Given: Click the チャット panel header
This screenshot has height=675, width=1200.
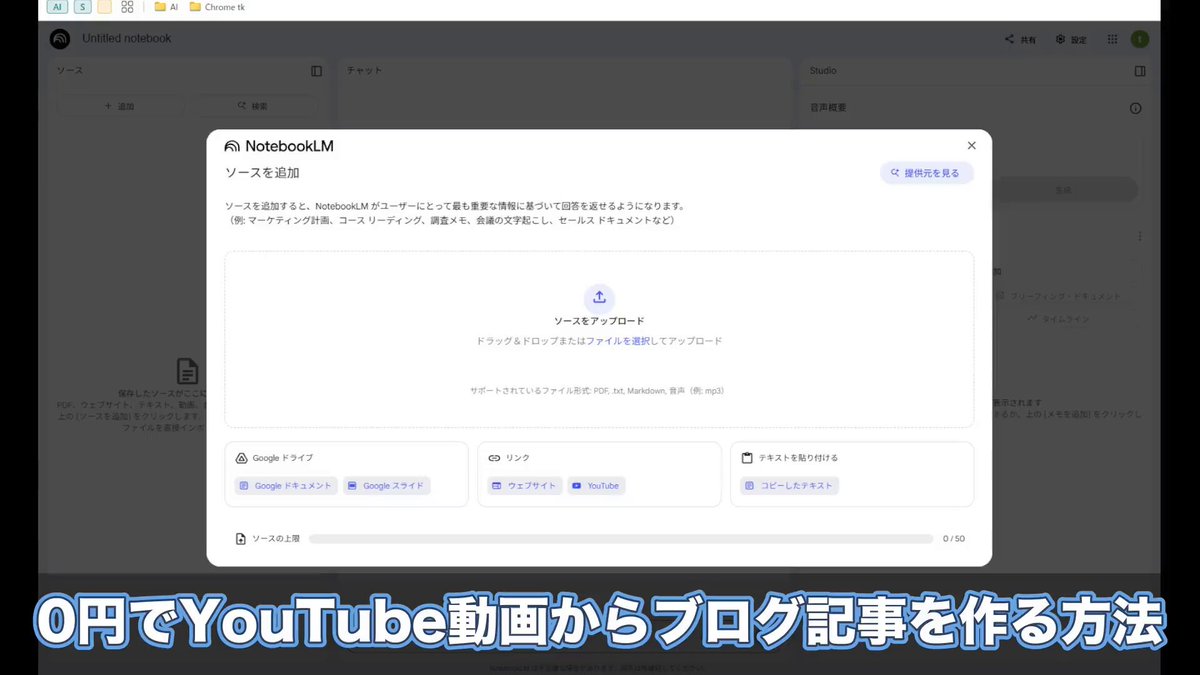Looking at the screenshot, I should point(364,71).
